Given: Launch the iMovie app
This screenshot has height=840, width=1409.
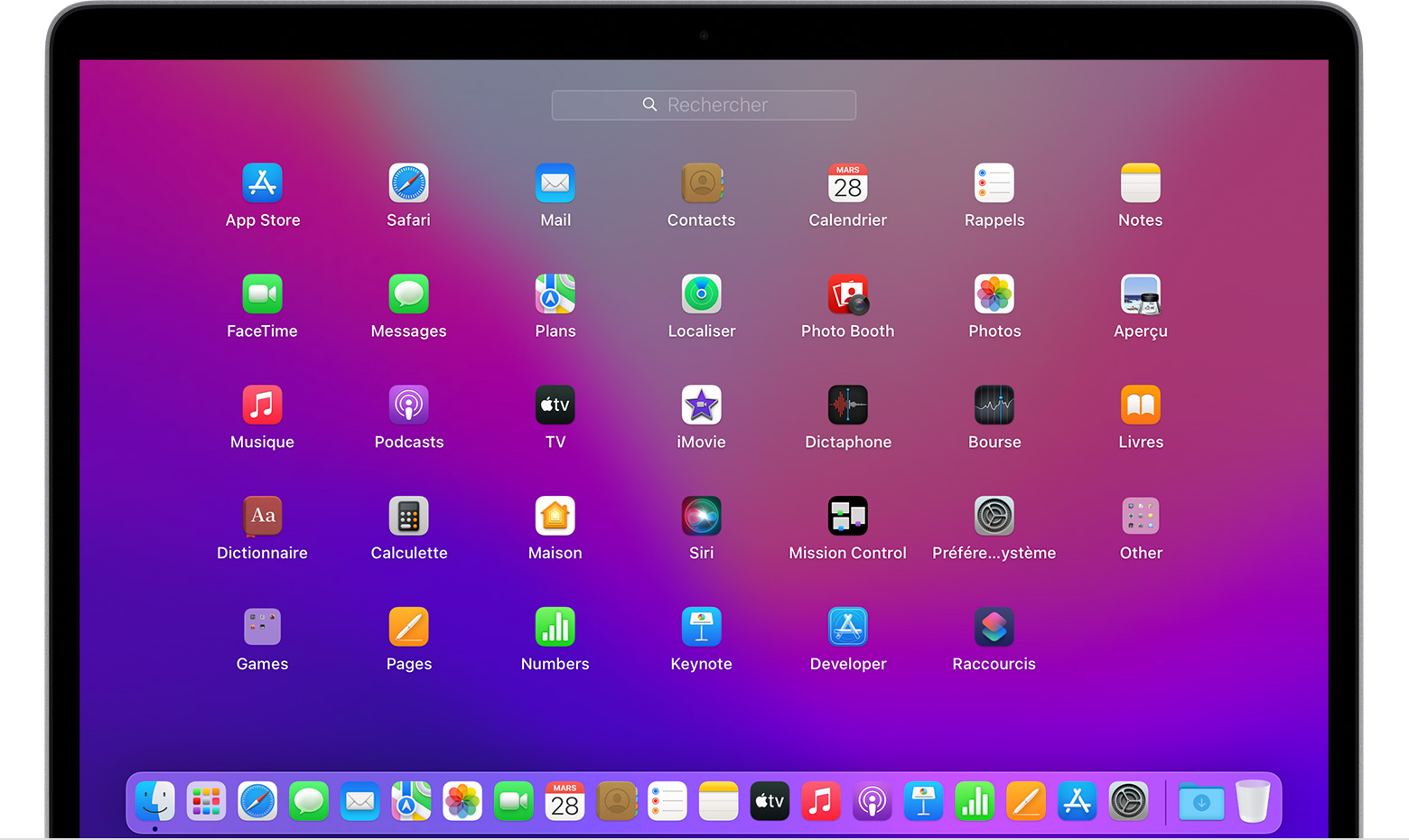Looking at the screenshot, I should tap(701, 406).
